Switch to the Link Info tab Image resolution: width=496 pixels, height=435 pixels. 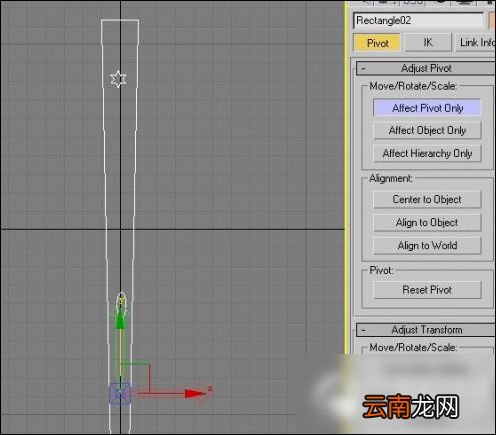(x=476, y=43)
